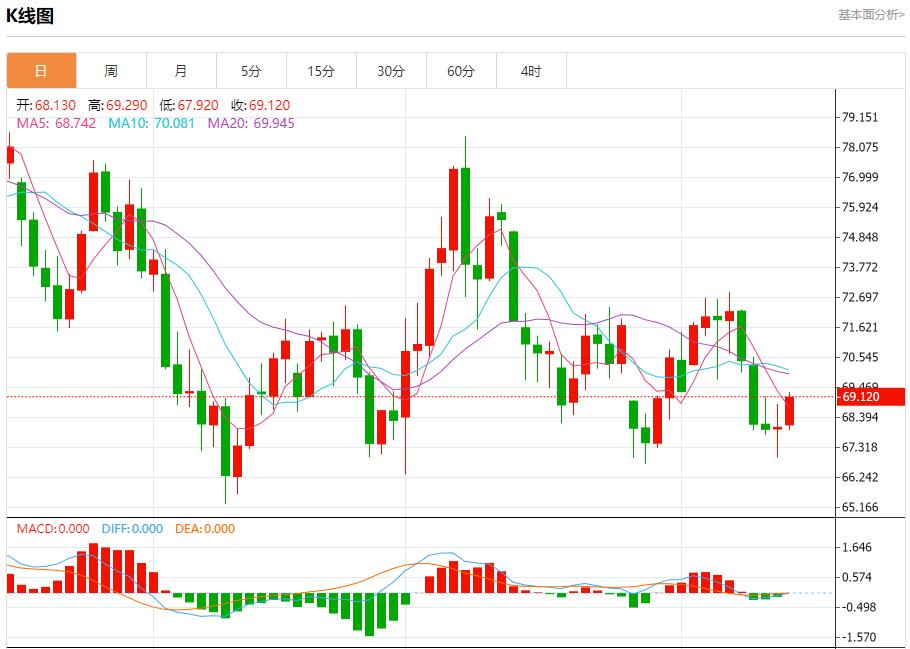910x649 pixels.
Task: Choose the 60分 interval tab
Action: tap(461, 71)
